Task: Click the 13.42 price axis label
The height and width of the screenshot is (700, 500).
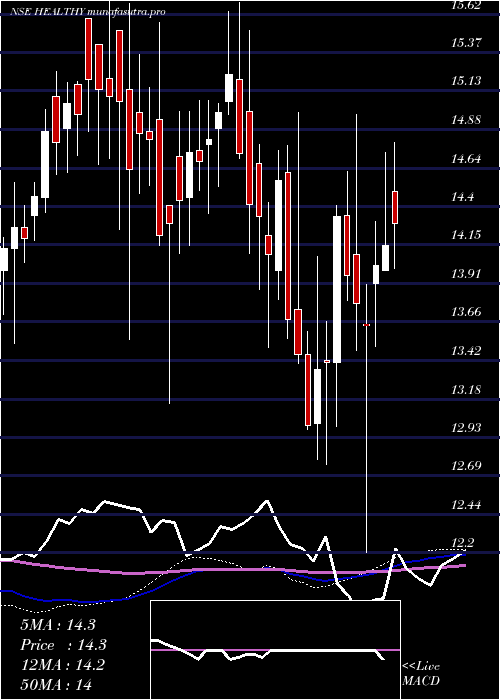Action: tap(467, 351)
